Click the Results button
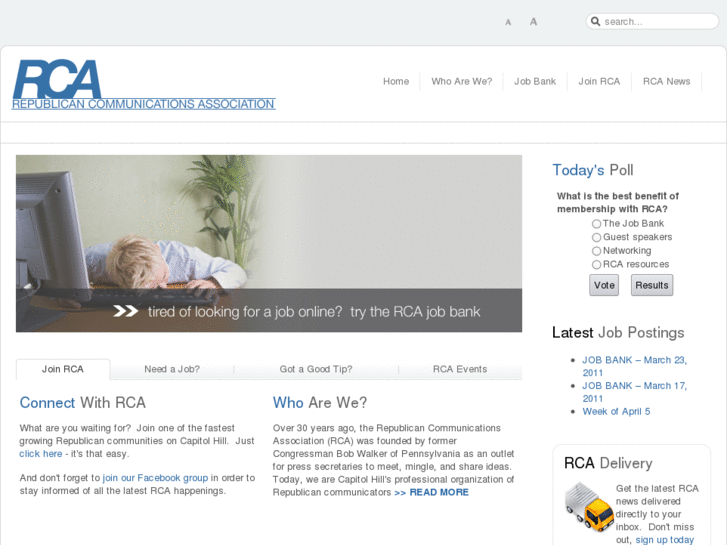Viewport: 727px width, 545px height. tap(652, 285)
